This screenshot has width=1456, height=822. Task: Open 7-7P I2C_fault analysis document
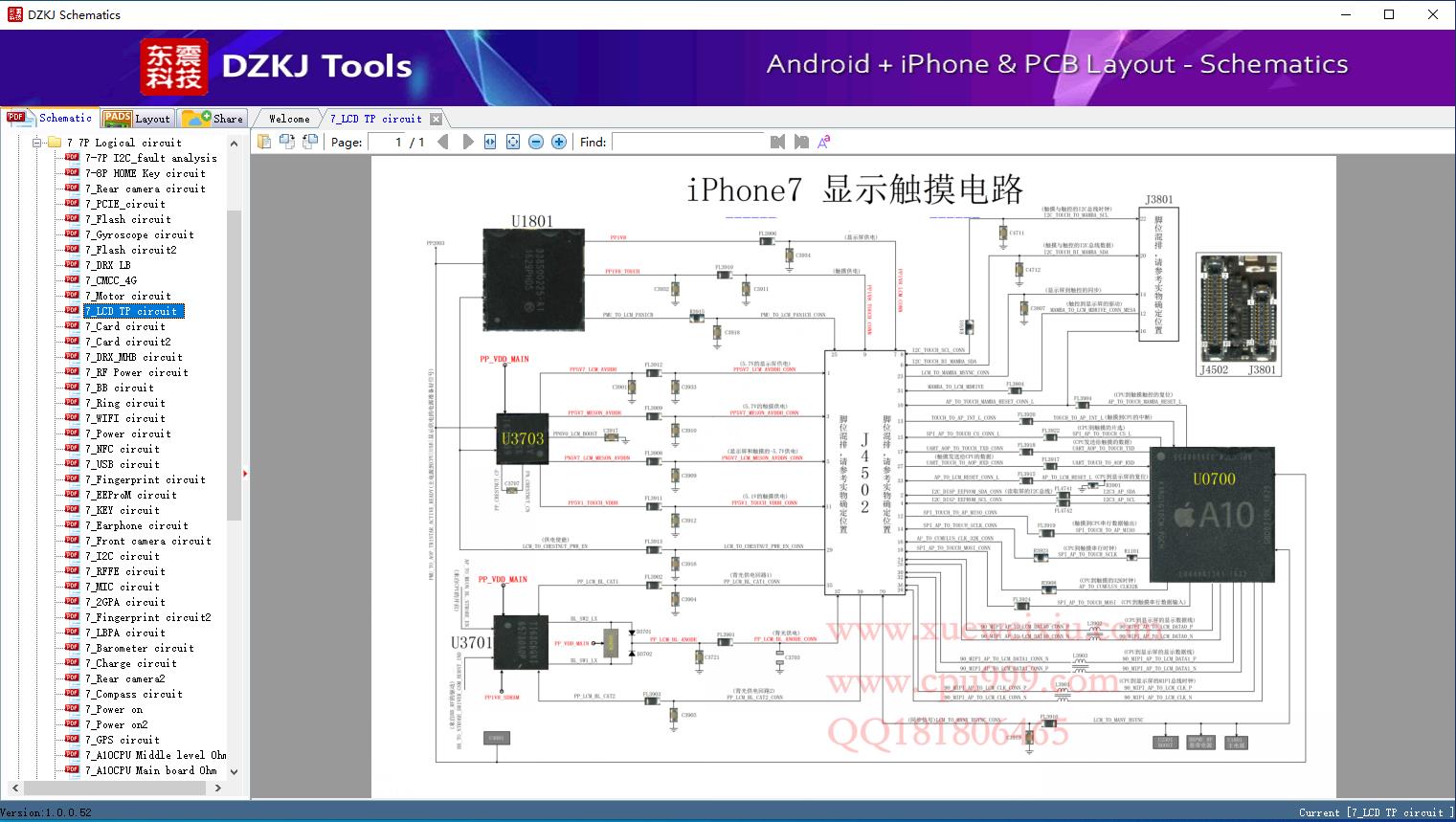click(150, 158)
